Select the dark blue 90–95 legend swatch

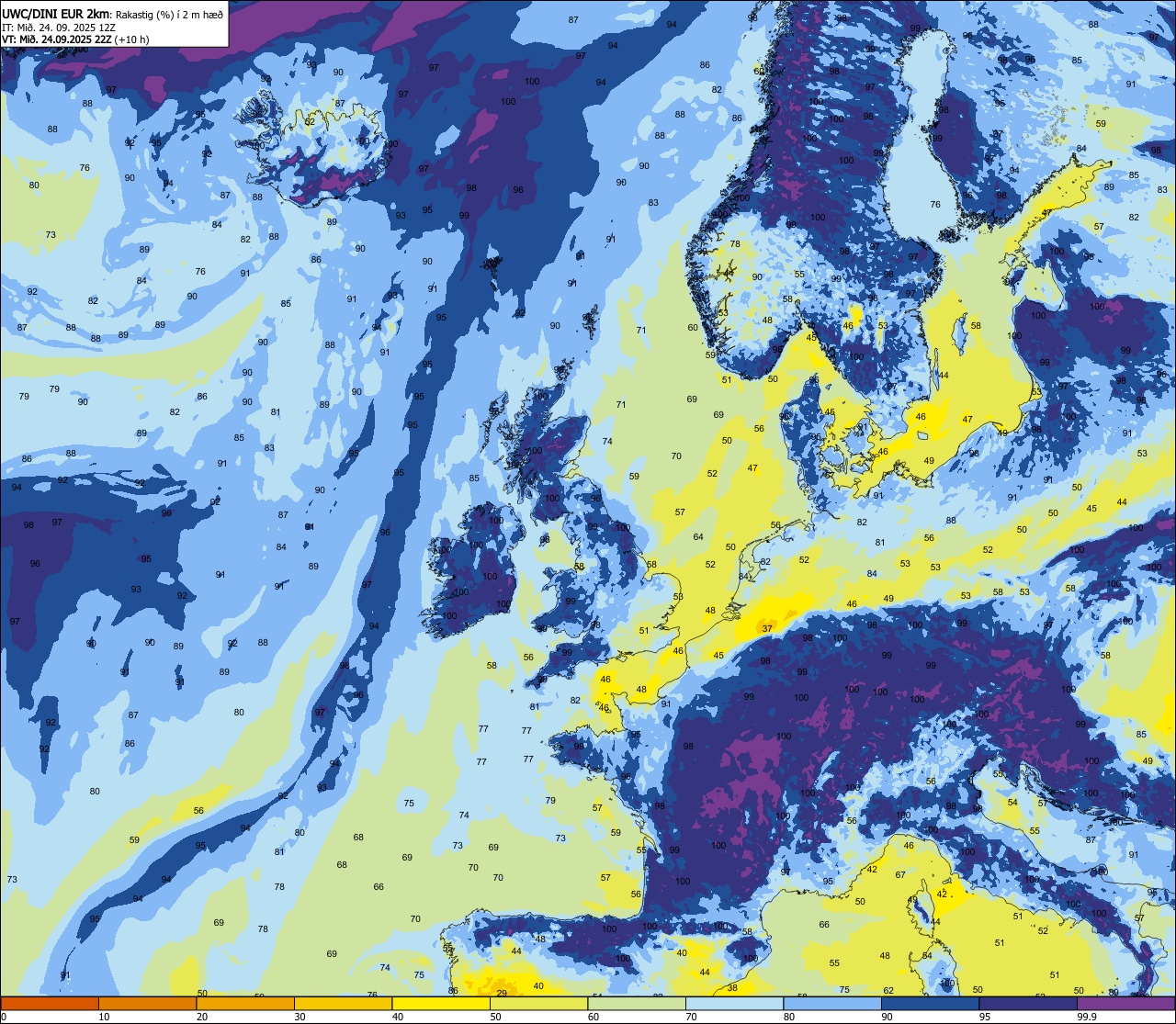pyautogui.click(x=930, y=1003)
